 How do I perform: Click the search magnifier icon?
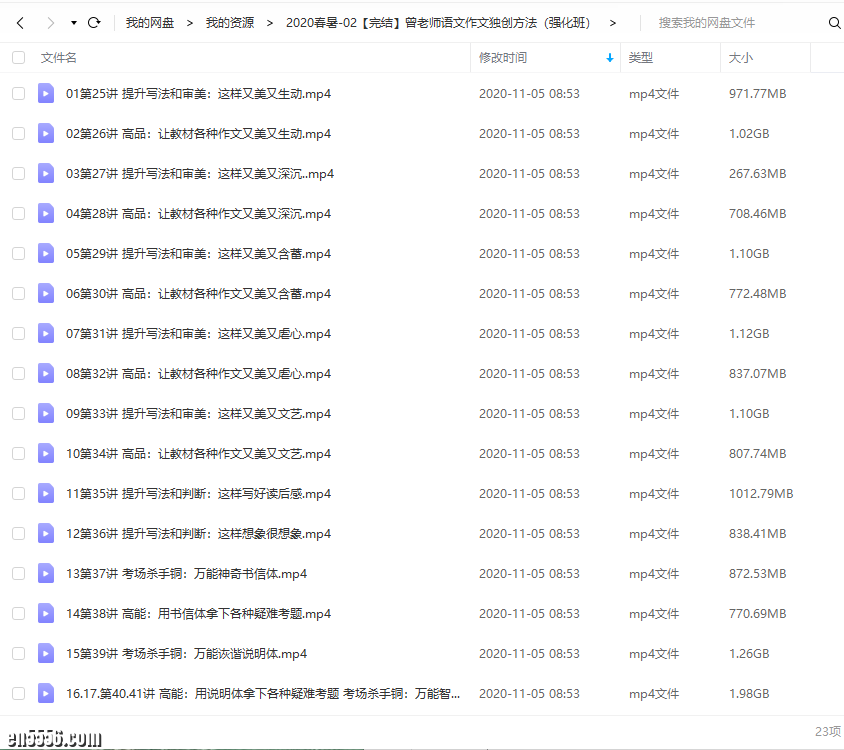tap(834, 23)
